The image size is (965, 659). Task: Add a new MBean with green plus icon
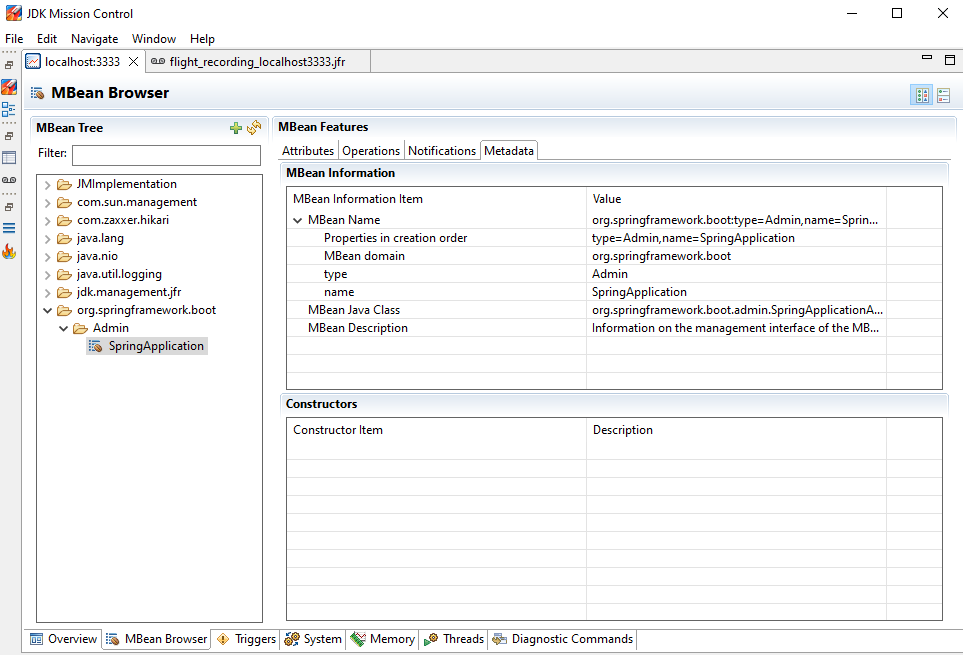(x=236, y=128)
